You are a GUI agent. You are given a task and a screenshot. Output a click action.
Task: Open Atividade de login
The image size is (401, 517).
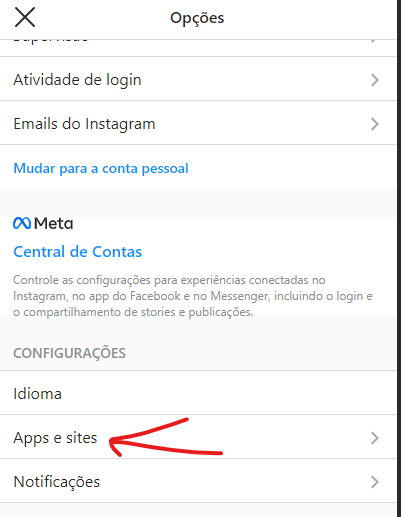pos(198,79)
